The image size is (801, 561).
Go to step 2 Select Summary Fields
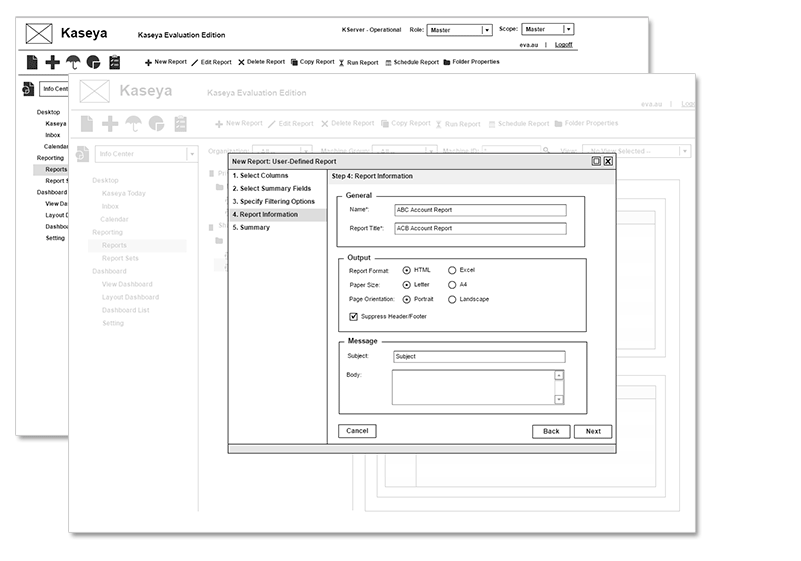tap(272, 189)
